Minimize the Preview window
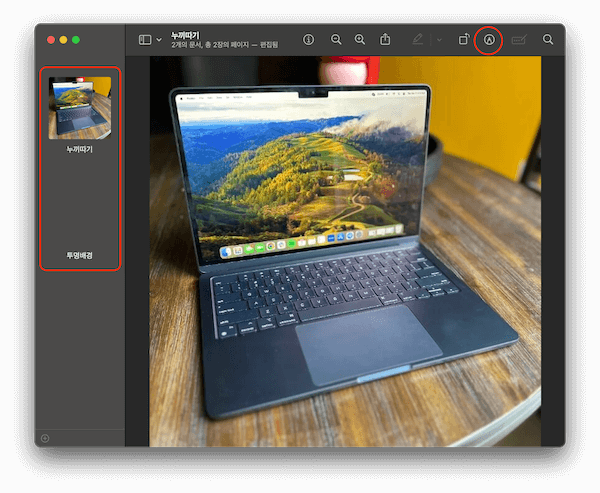Screen dimensions: 600x493 [64, 40]
